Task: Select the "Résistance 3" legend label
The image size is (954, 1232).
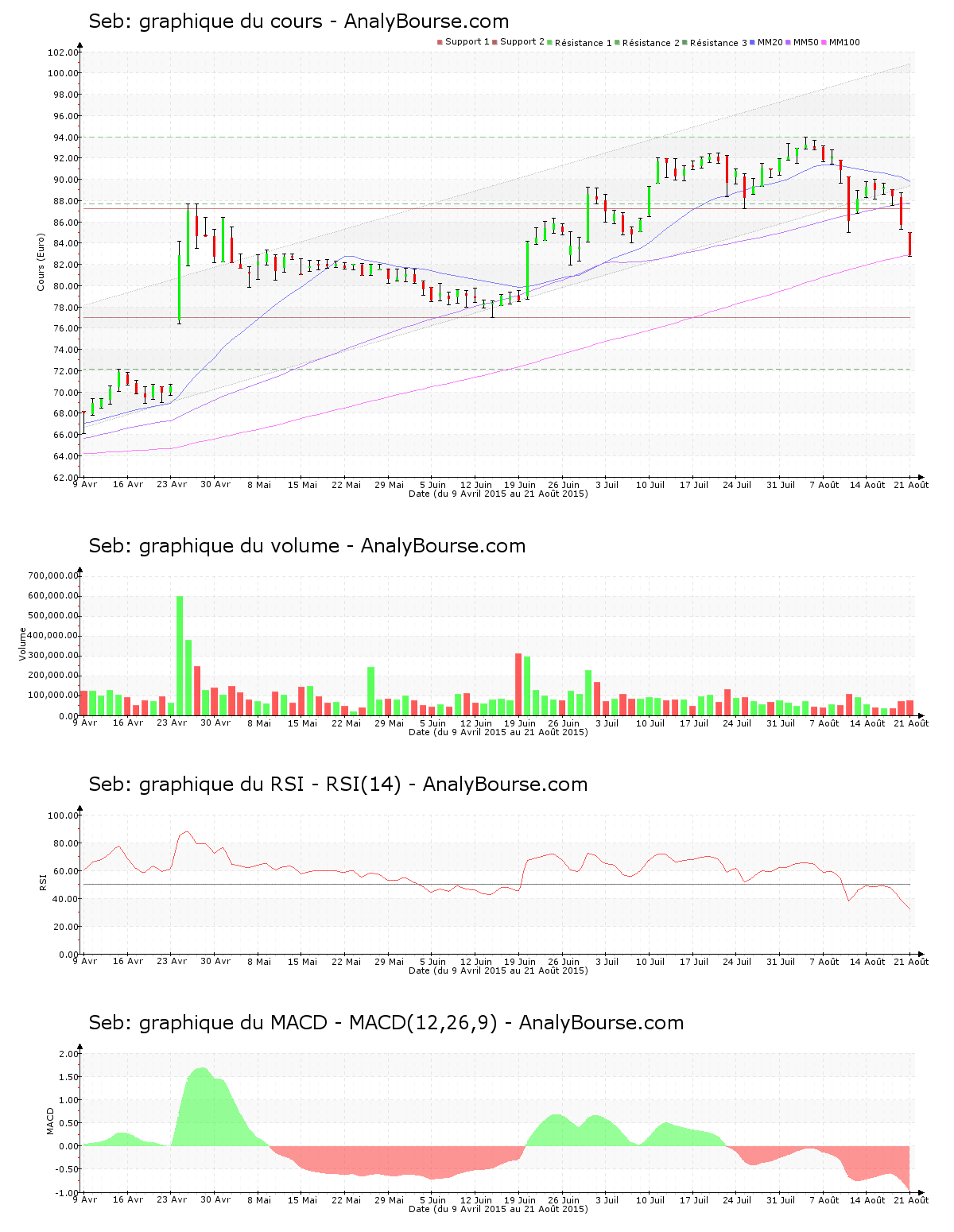Action: [x=719, y=43]
